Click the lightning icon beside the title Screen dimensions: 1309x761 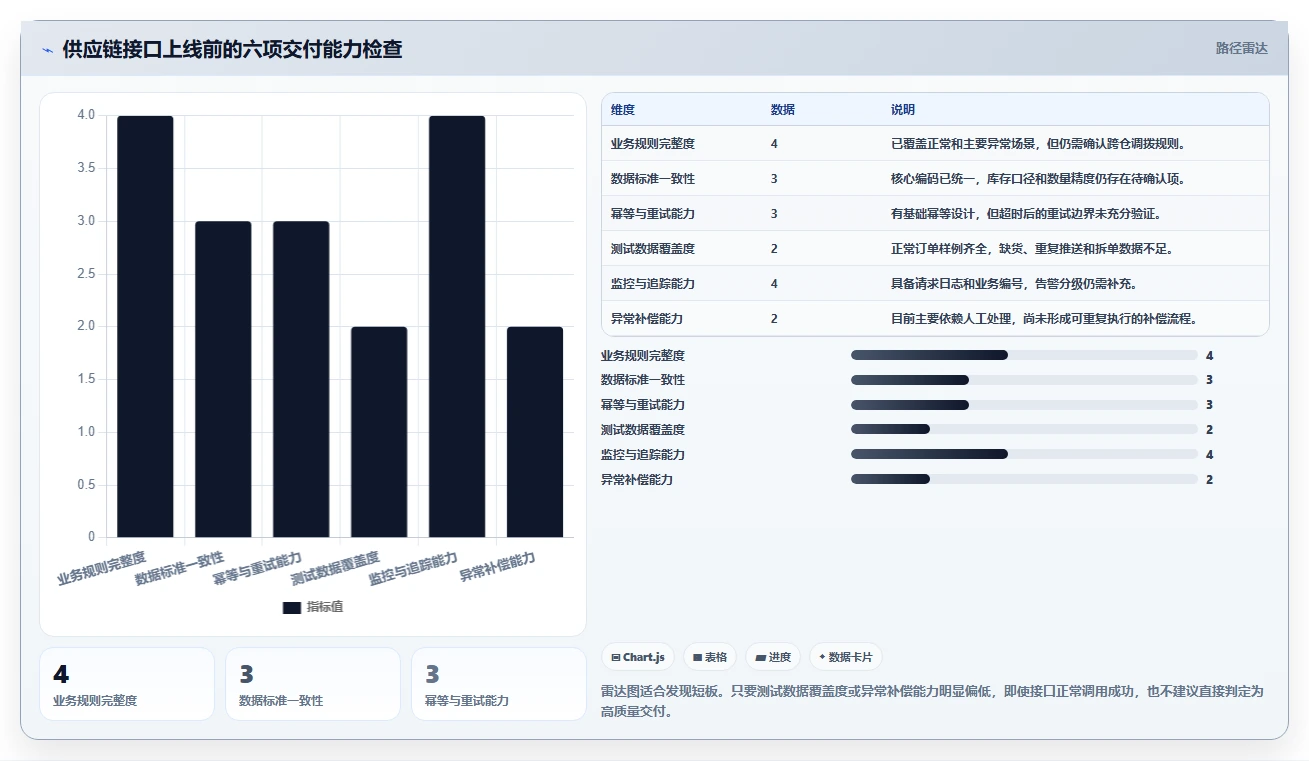point(47,50)
